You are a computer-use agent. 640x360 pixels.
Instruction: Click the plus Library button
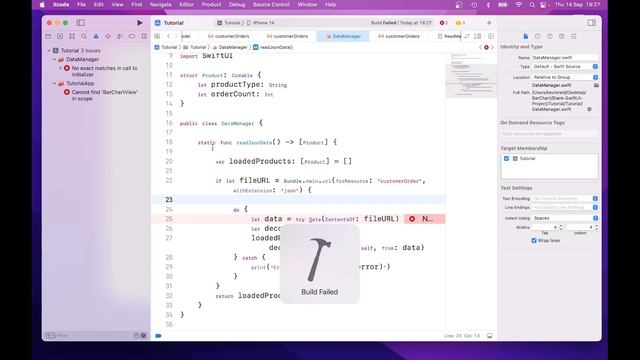(x=489, y=23)
